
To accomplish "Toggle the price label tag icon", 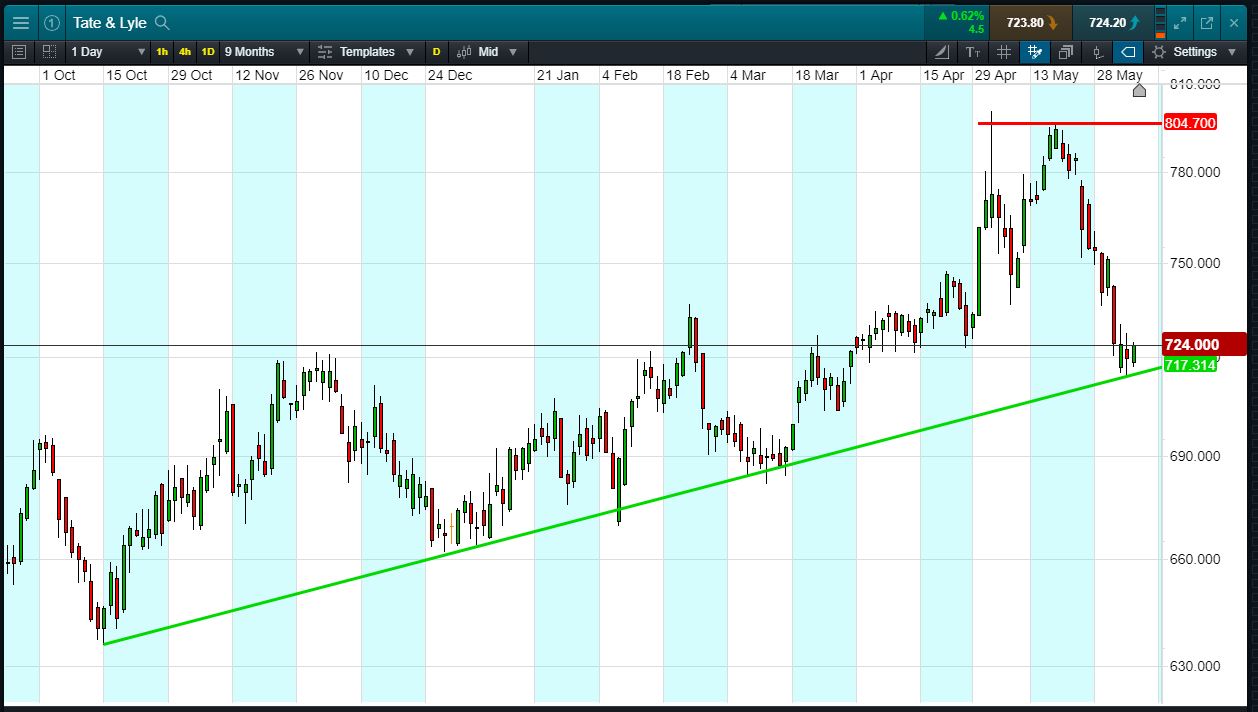I will coord(1128,52).
